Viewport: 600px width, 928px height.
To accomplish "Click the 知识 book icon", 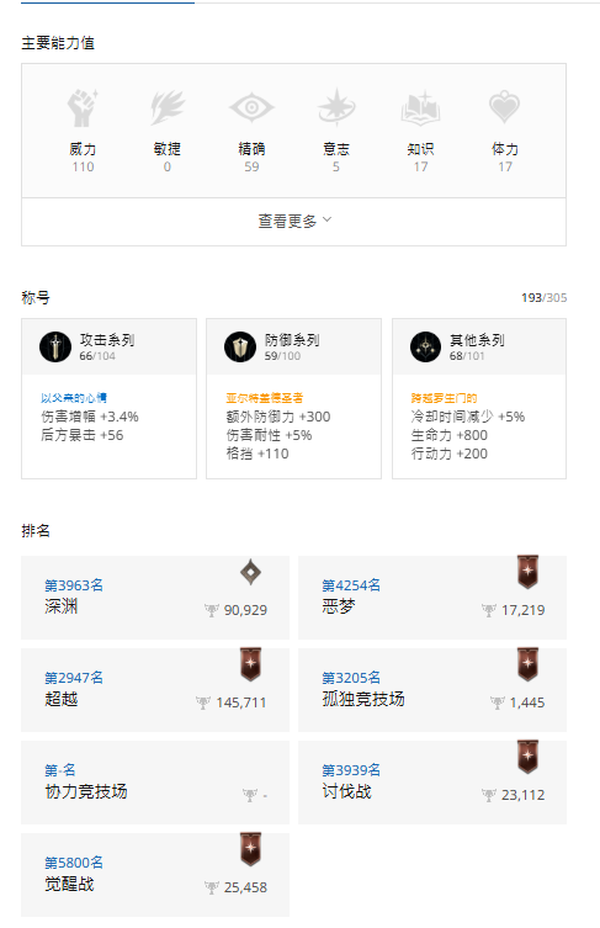I will click(x=421, y=108).
